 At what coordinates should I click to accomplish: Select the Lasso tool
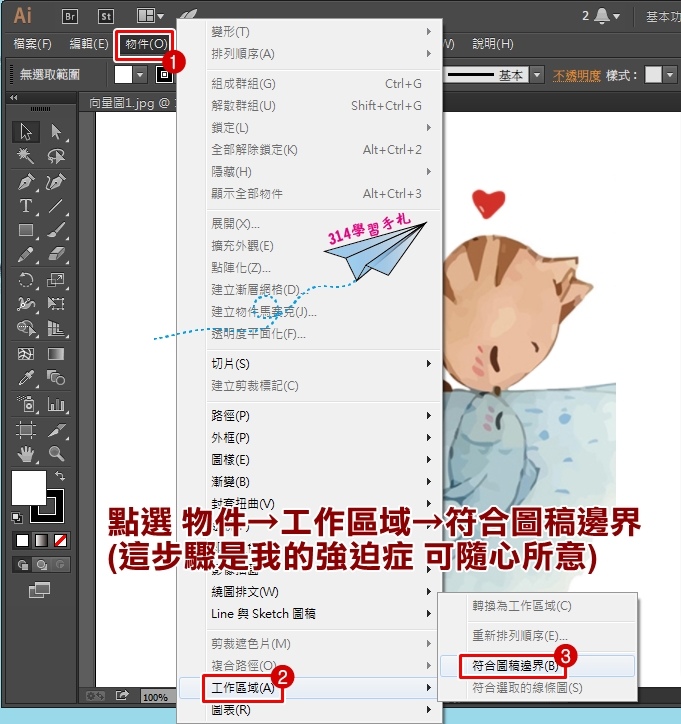coord(56,156)
